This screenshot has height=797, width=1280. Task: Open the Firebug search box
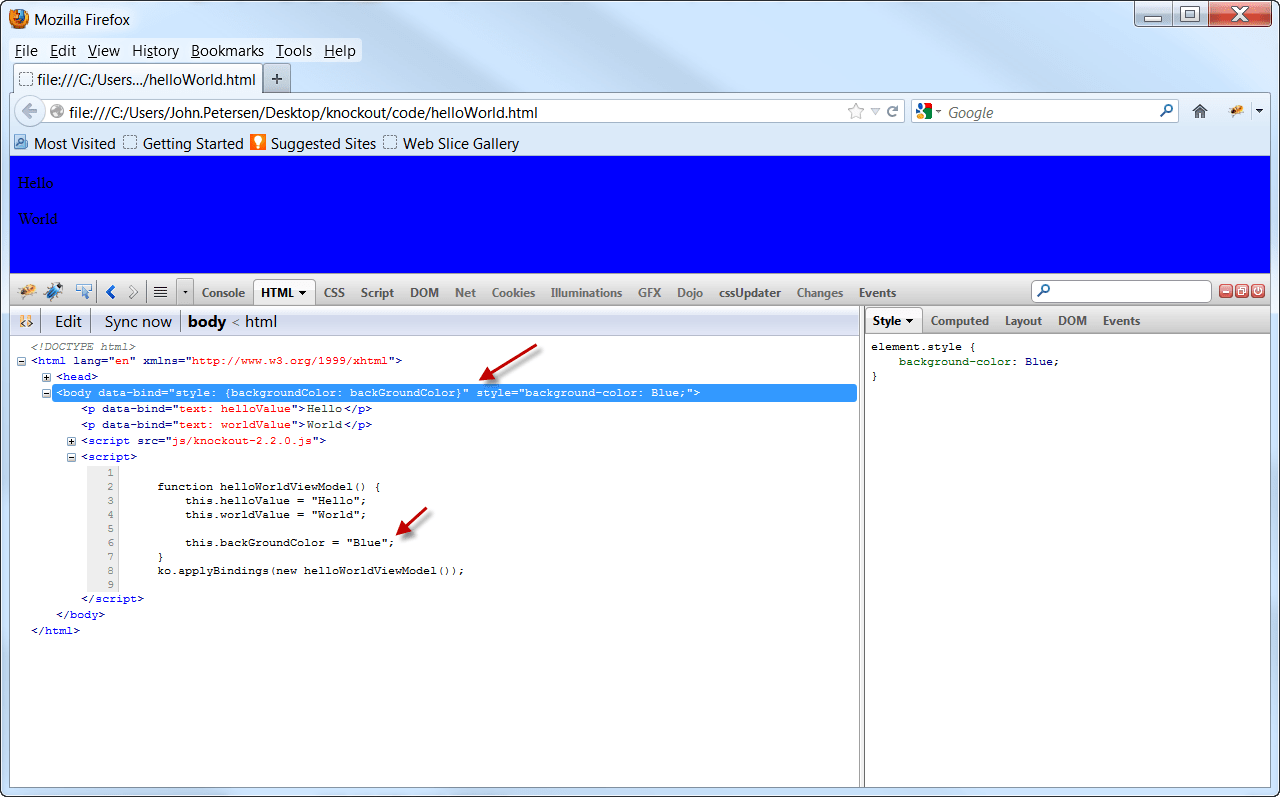coord(1120,291)
